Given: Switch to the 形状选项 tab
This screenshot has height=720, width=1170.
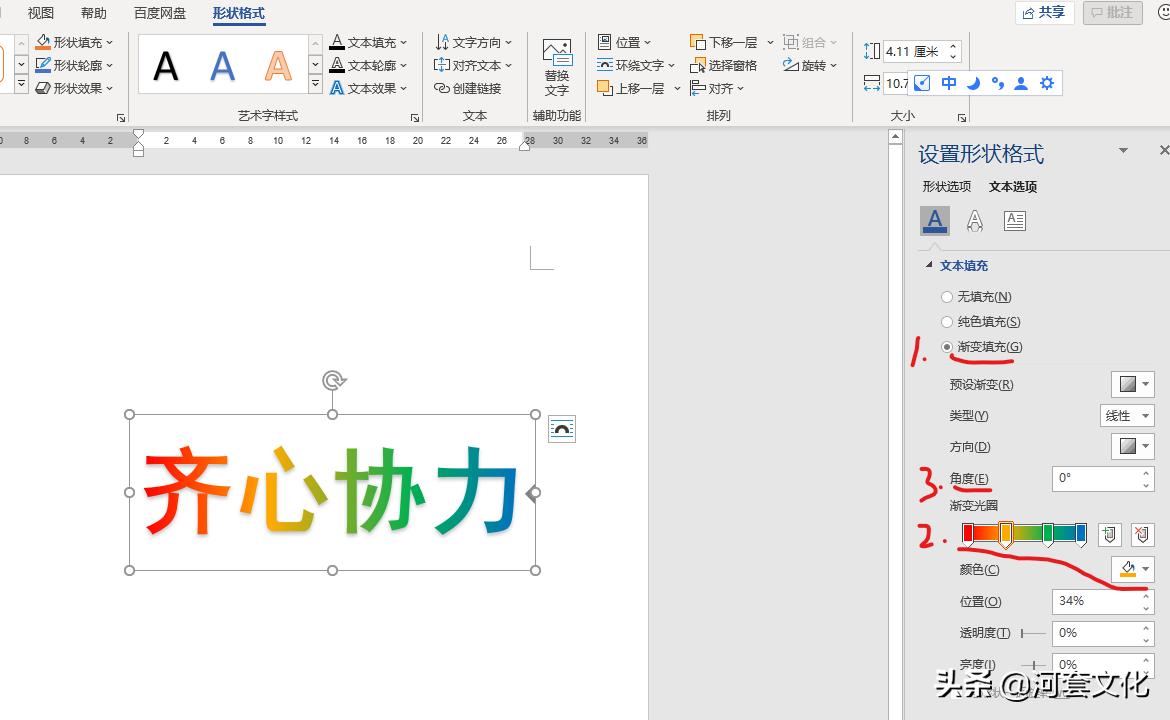Looking at the screenshot, I should click(945, 186).
